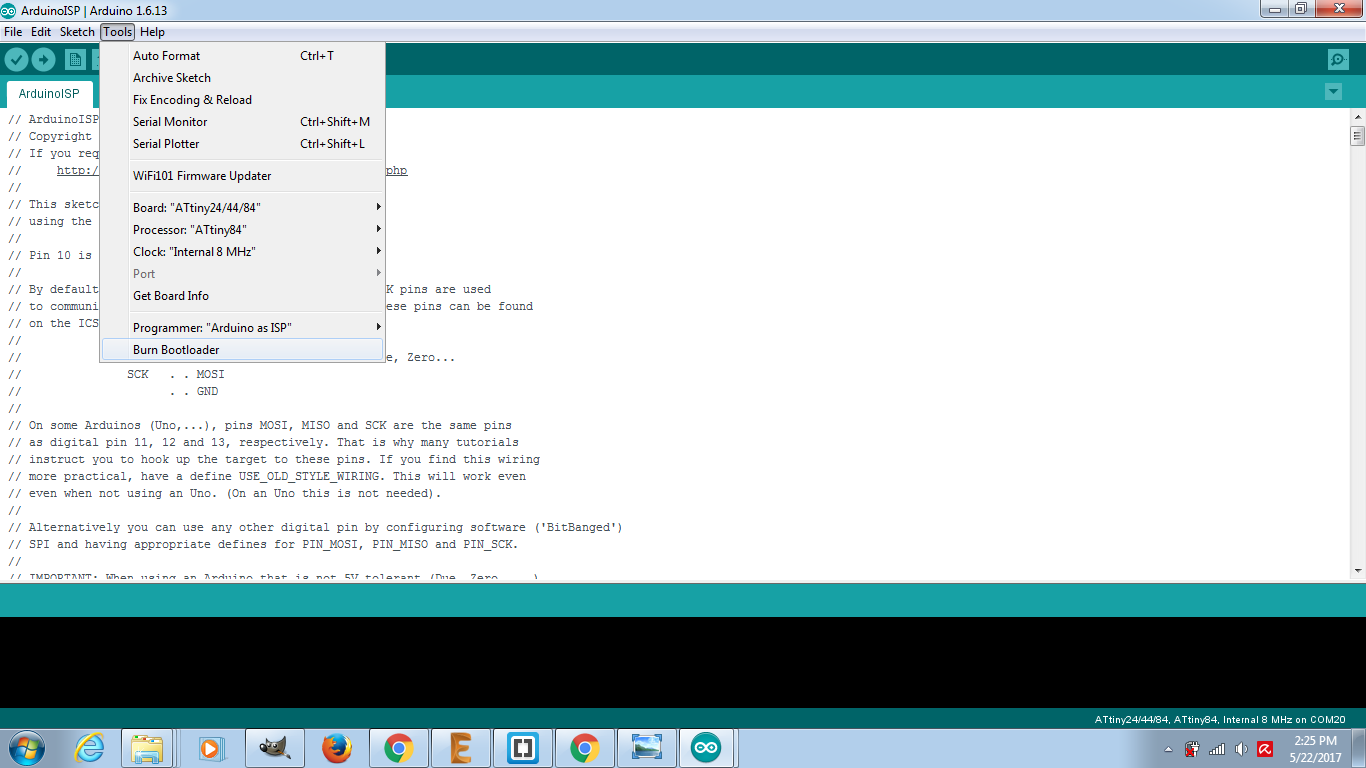Viewport: 1366px width, 768px height.
Task: Click the Arduino IDE taskbar icon
Action: (x=707, y=748)
